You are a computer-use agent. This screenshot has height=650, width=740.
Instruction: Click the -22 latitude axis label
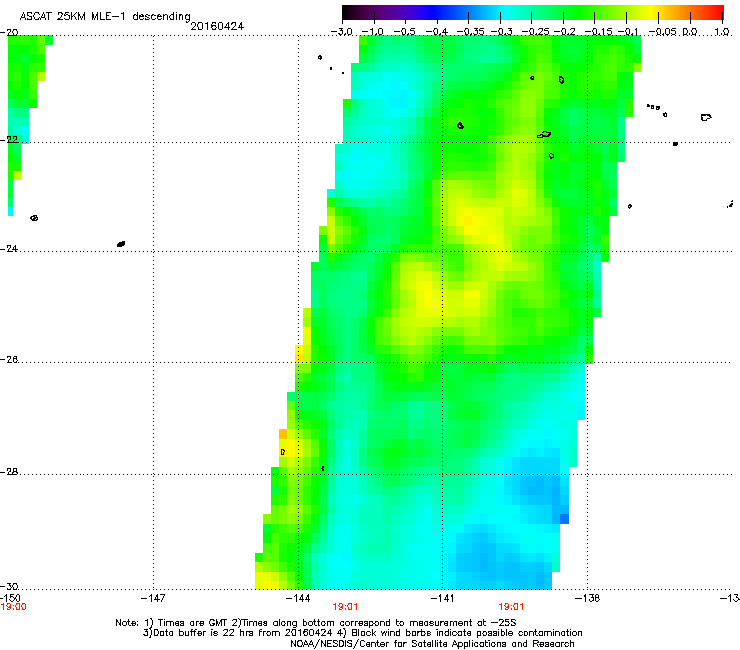(9, 140)
